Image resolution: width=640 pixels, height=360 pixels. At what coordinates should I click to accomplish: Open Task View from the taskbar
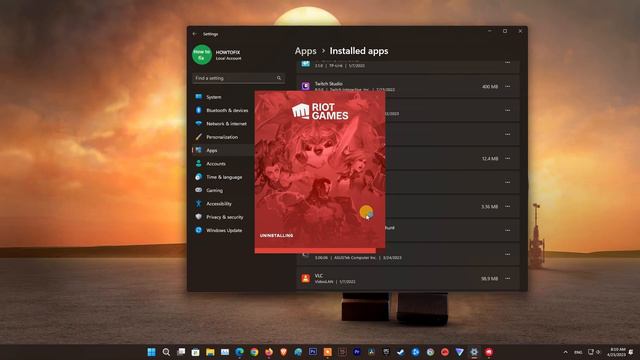pos(181,352)
